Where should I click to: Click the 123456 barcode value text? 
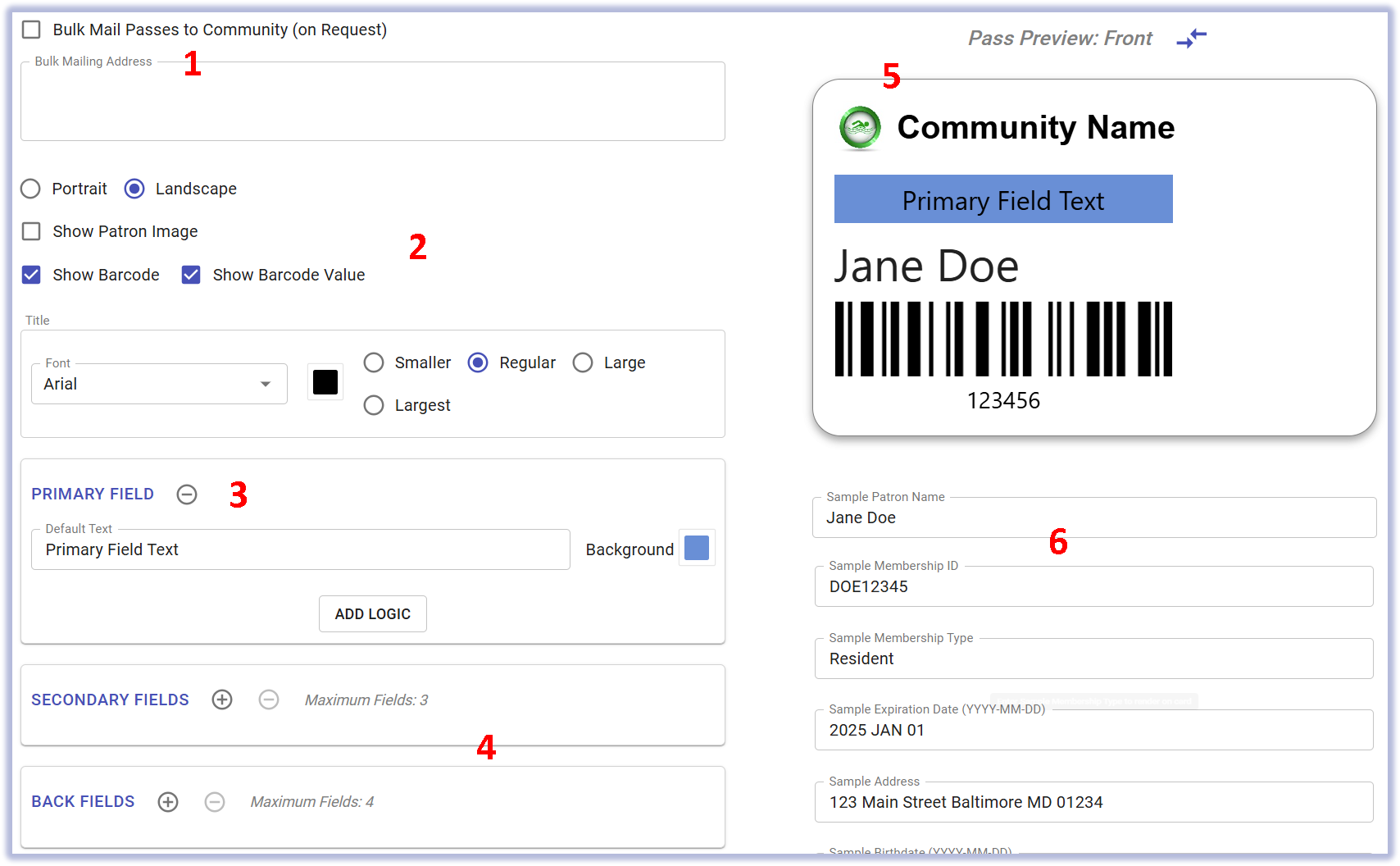1003,401
